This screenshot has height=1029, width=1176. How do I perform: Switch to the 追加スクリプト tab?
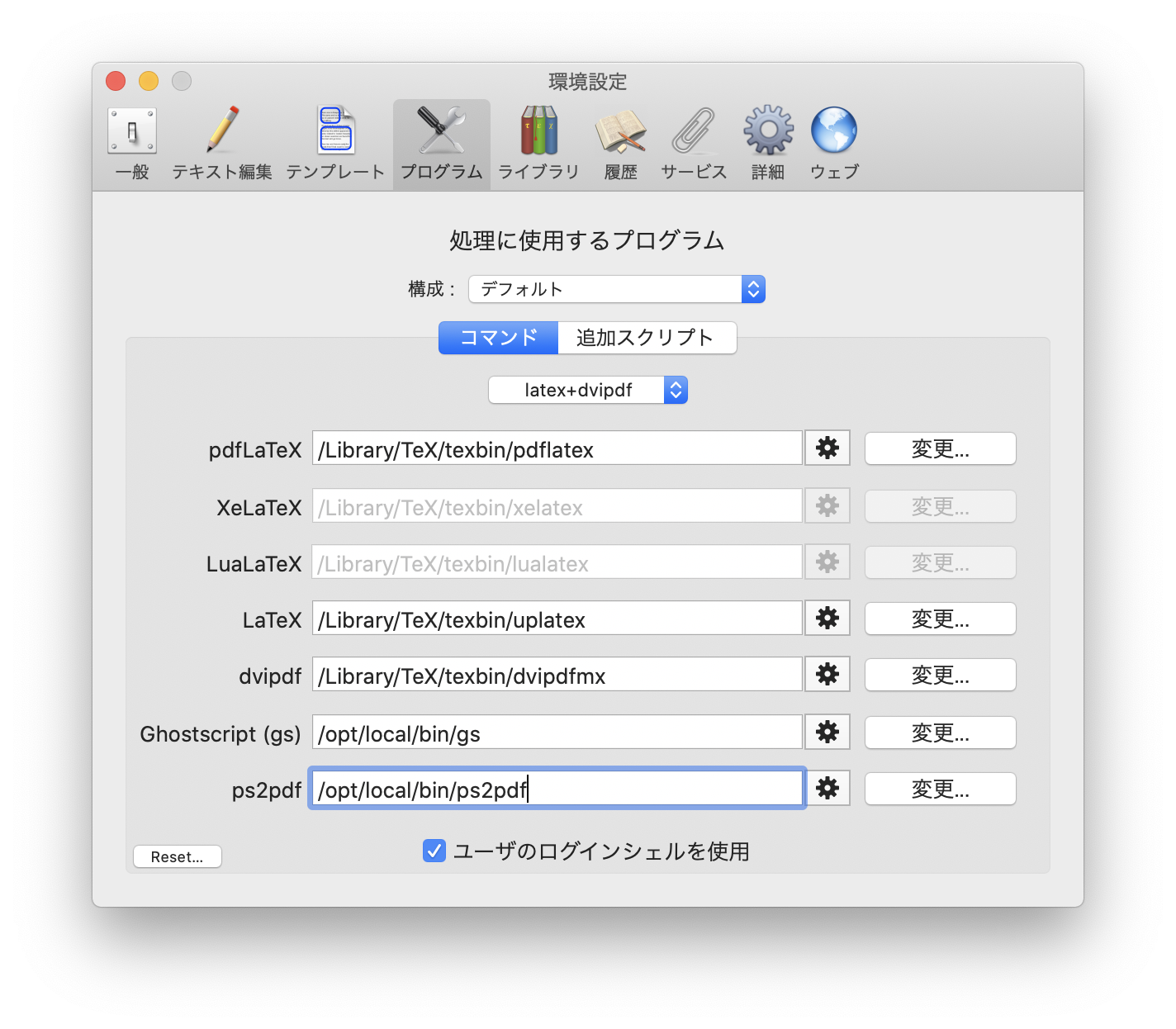click(647, 338)
